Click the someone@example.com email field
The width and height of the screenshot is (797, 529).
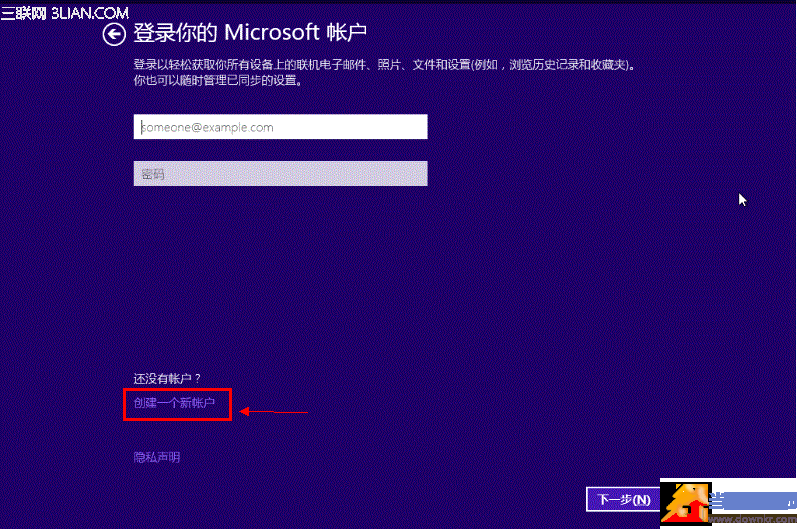(x=281, y=127)
